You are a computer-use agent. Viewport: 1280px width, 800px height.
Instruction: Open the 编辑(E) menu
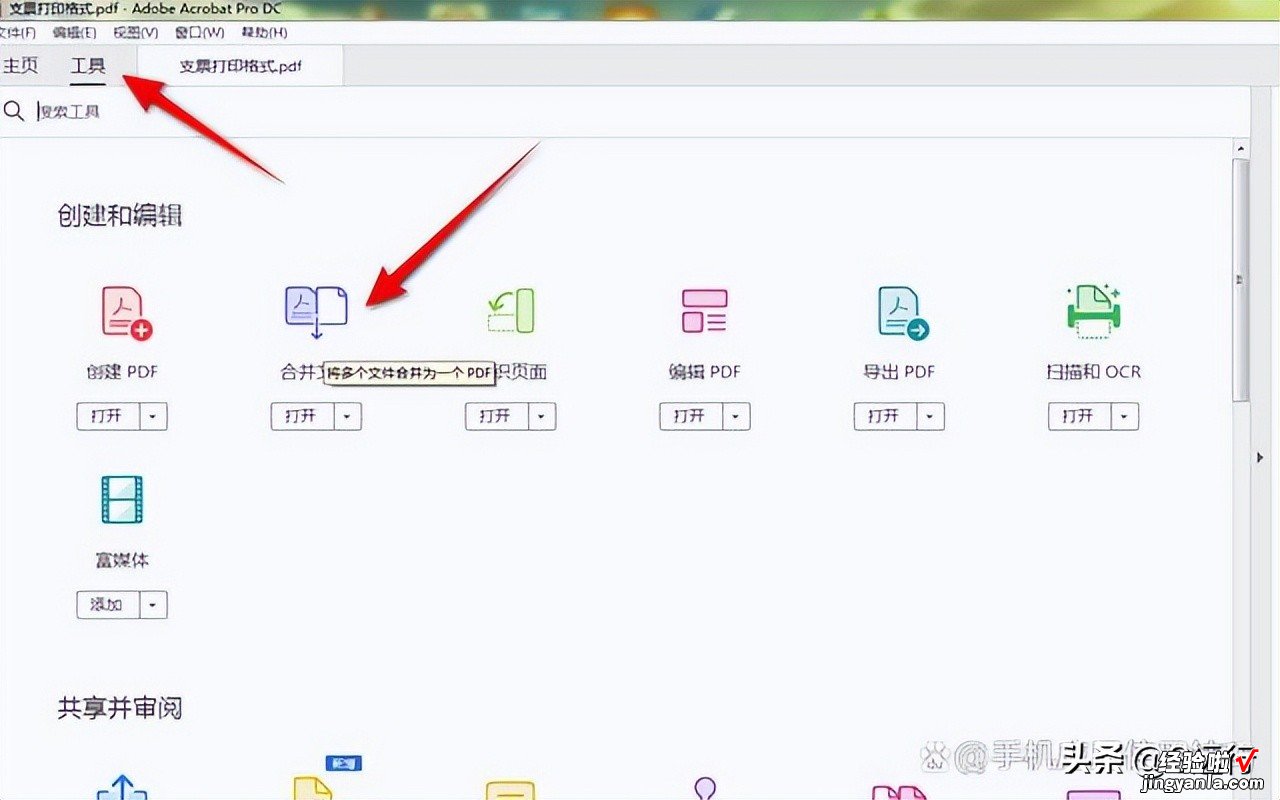tap(74, 32)
